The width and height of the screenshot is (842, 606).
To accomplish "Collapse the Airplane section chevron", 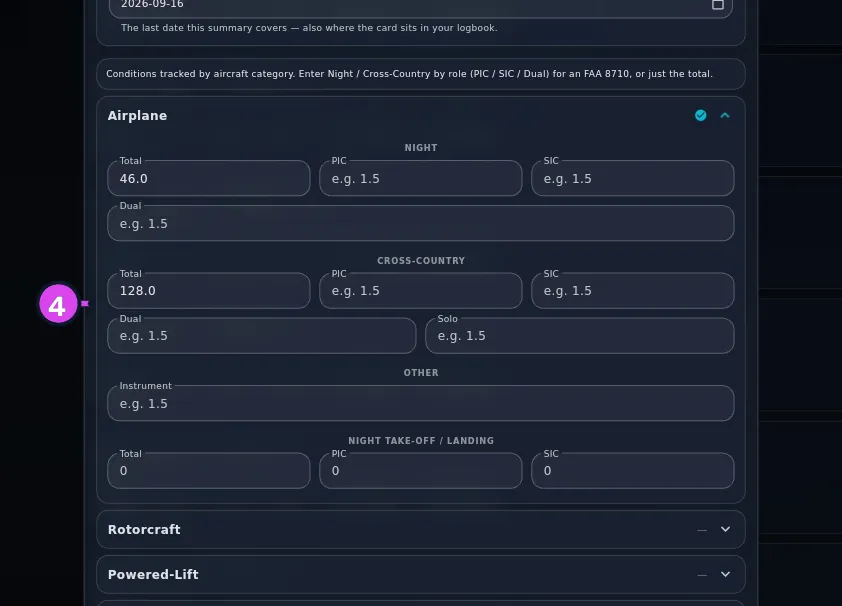I will pos(725,115).
